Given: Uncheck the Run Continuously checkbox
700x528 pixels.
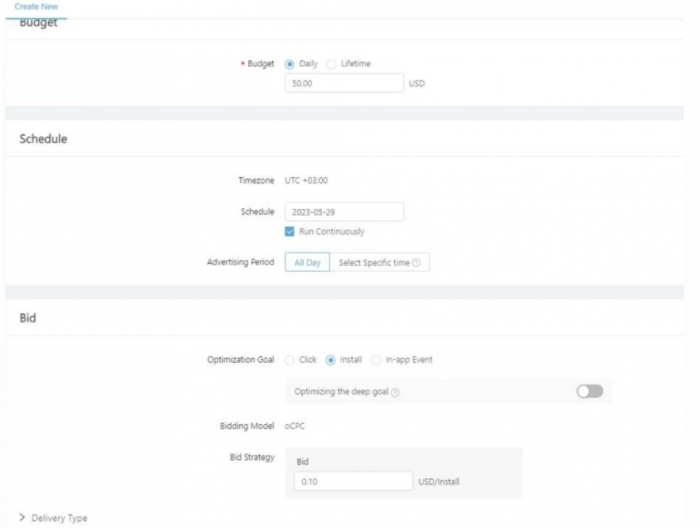Looking at the screenshot, I should point(290,231).
